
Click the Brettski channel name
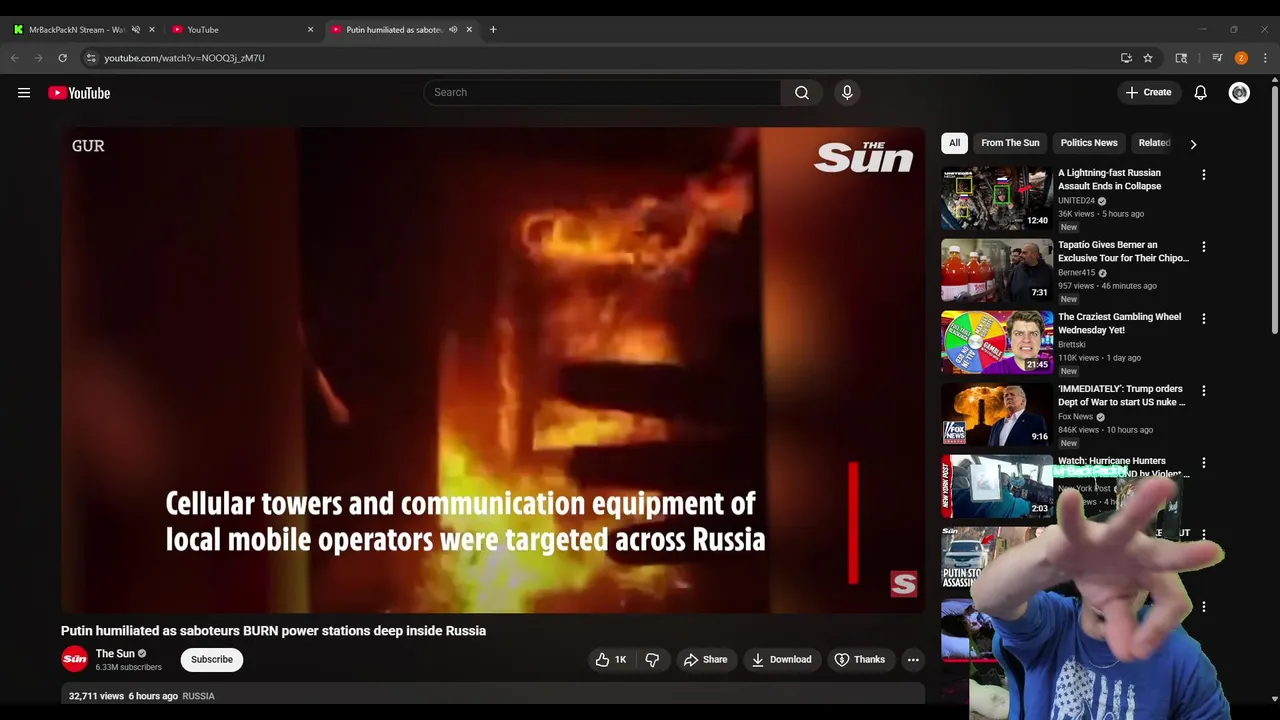point(1072,344)
